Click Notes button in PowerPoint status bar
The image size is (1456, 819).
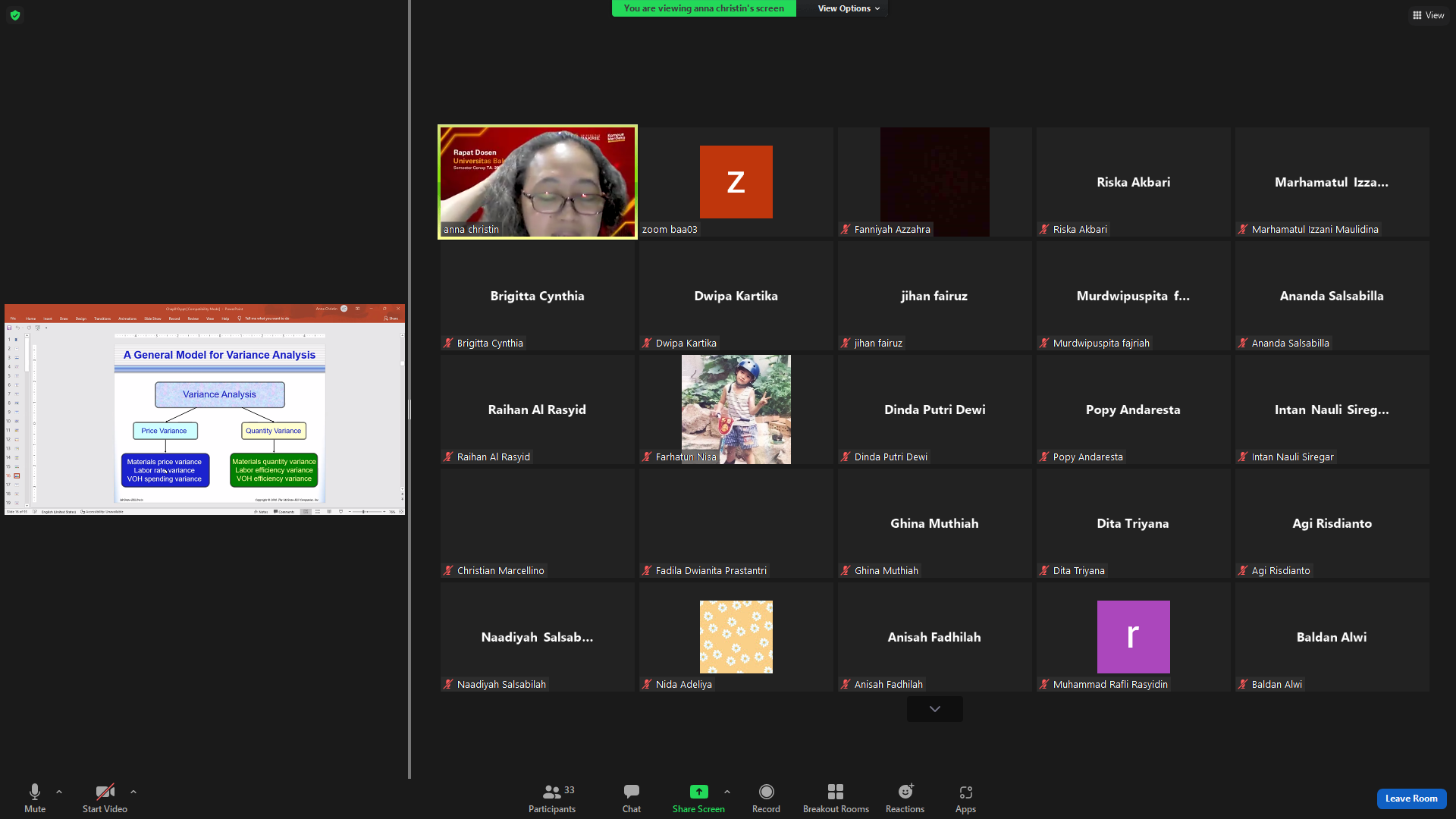[262, 512]
